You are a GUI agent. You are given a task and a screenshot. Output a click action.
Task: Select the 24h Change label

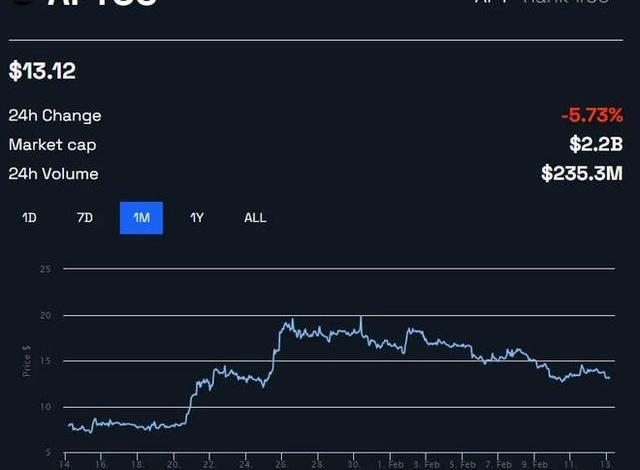click(55, 116)
